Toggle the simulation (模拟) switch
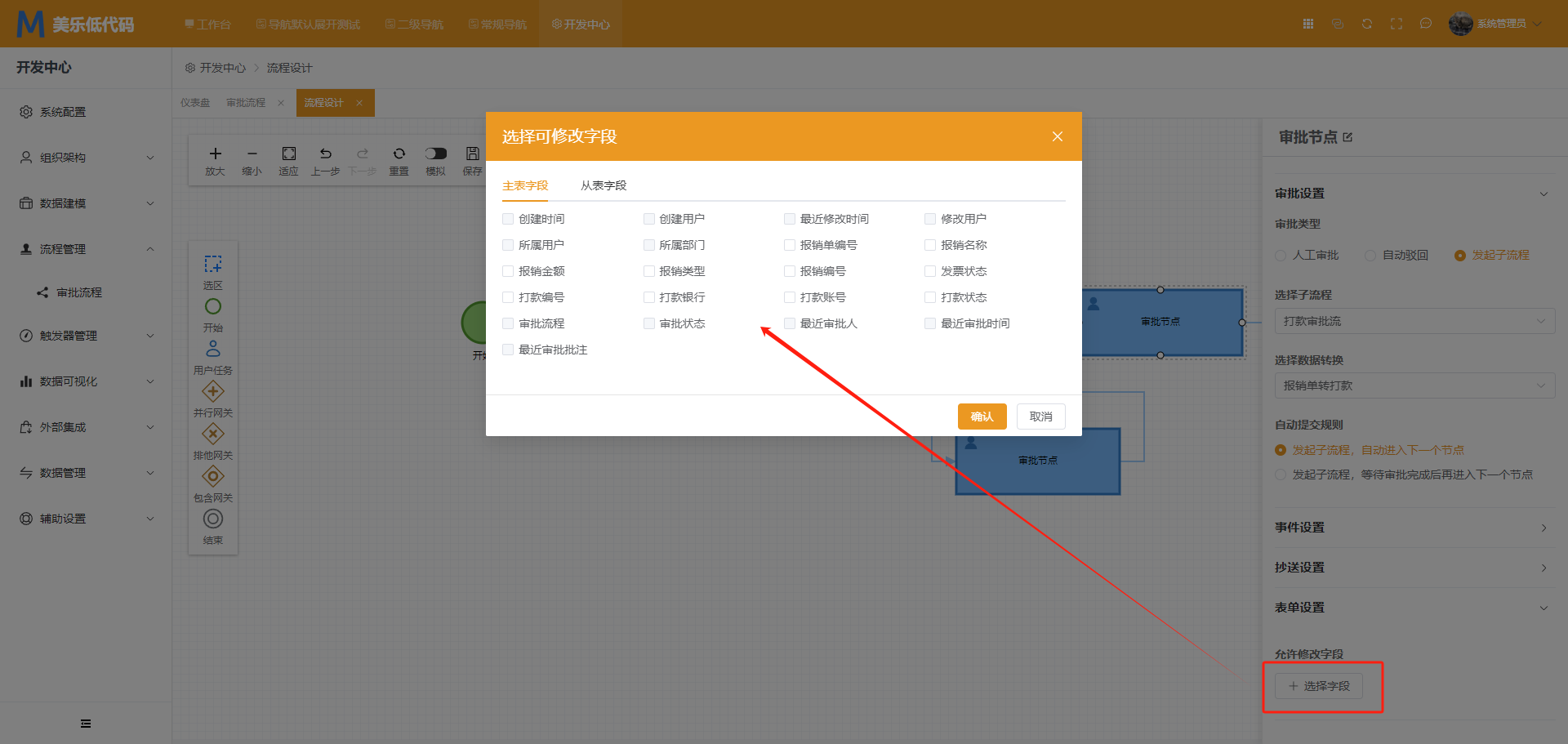The height and width of the screenshot is (744, 1568). point(435,154)
